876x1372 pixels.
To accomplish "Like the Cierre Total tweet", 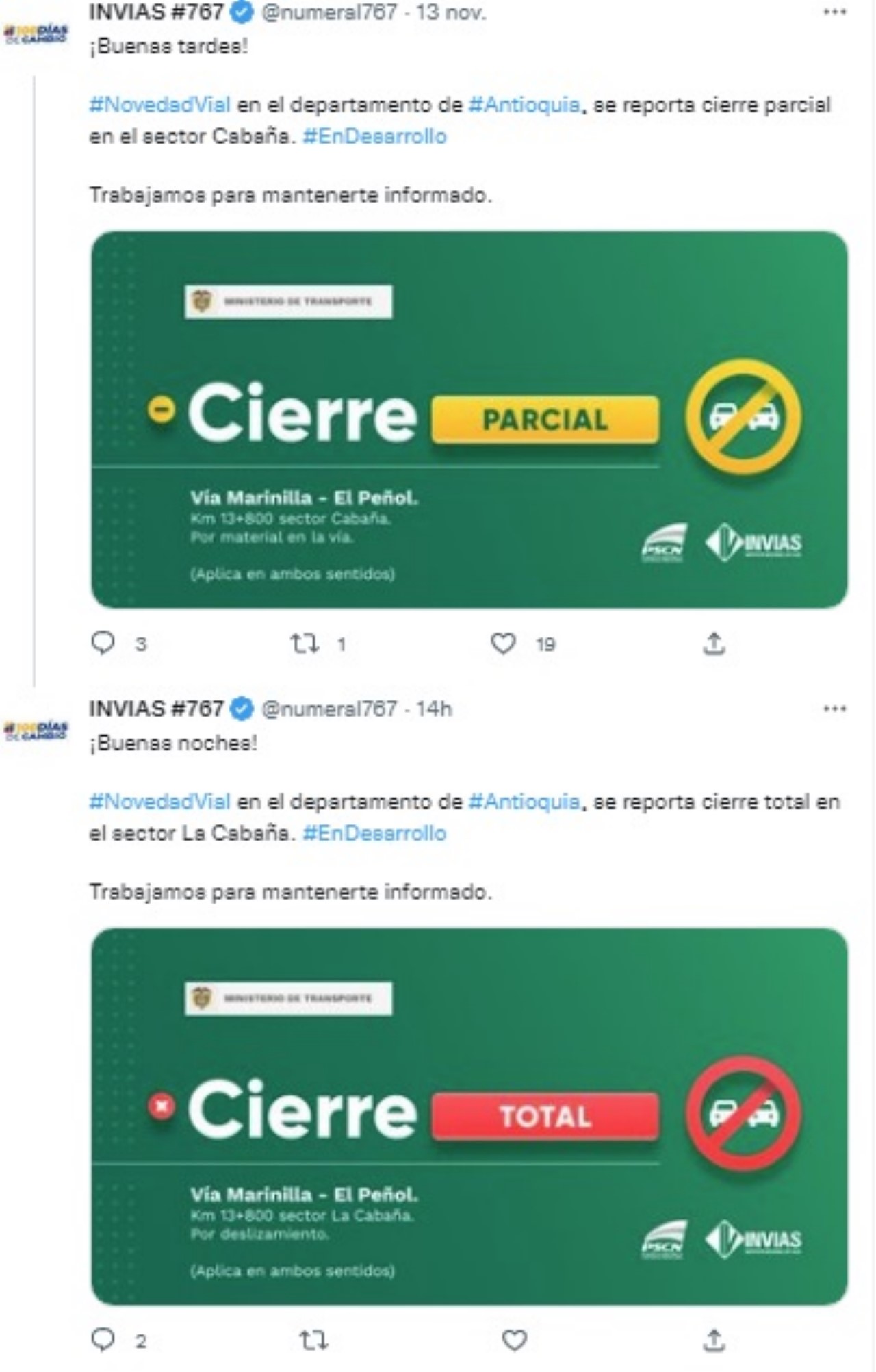I will pos(514,1340).
